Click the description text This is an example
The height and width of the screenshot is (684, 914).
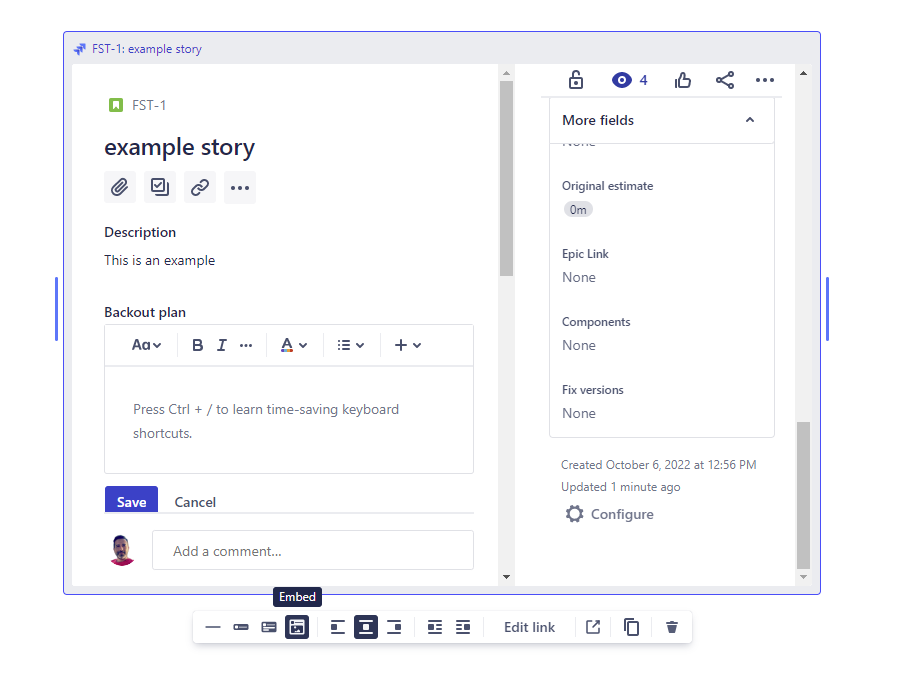(x=160, y=260)
